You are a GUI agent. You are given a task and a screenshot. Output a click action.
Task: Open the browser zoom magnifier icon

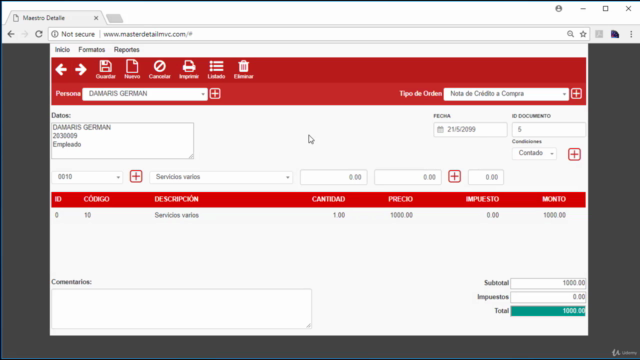[x=570, y=34]
